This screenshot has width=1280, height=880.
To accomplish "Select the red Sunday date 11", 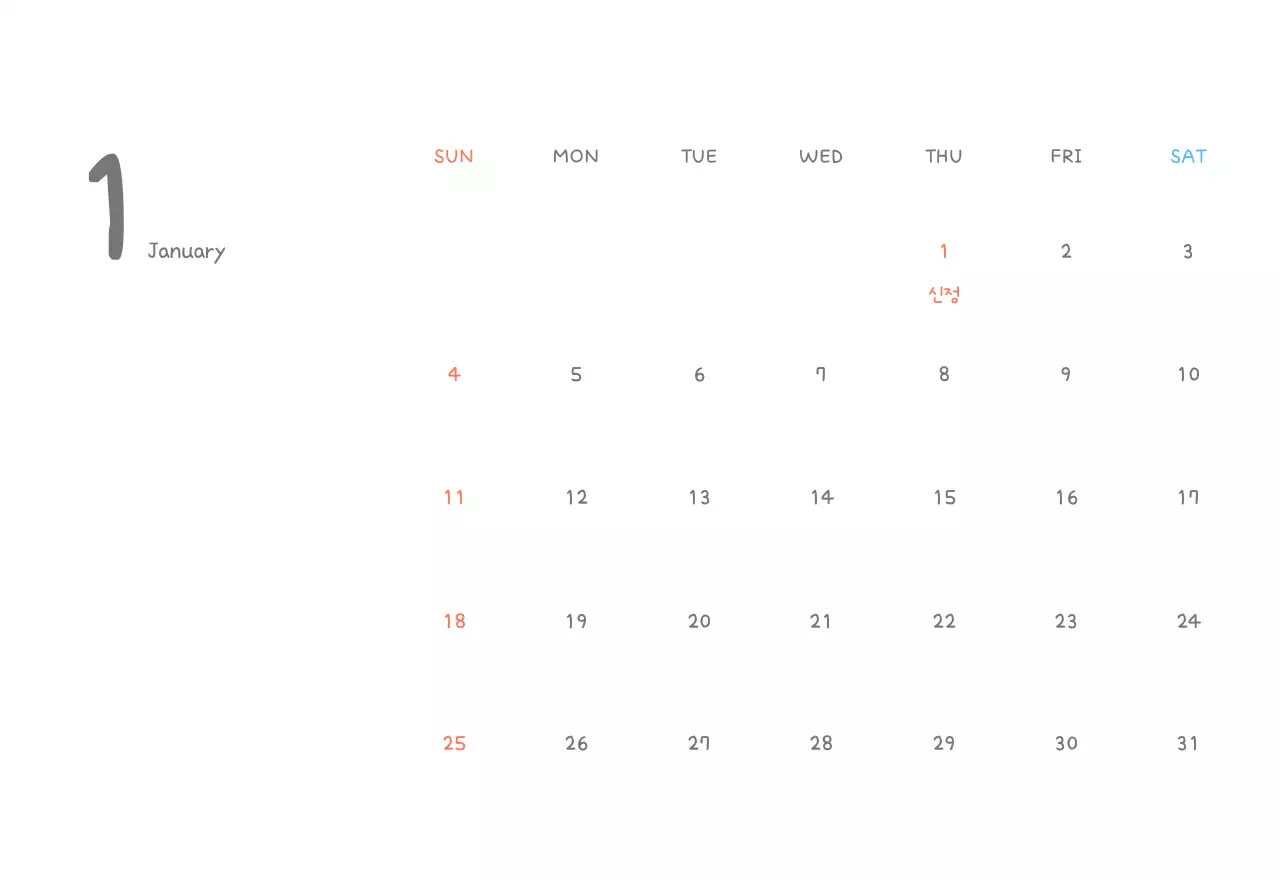I will [454, 498].
